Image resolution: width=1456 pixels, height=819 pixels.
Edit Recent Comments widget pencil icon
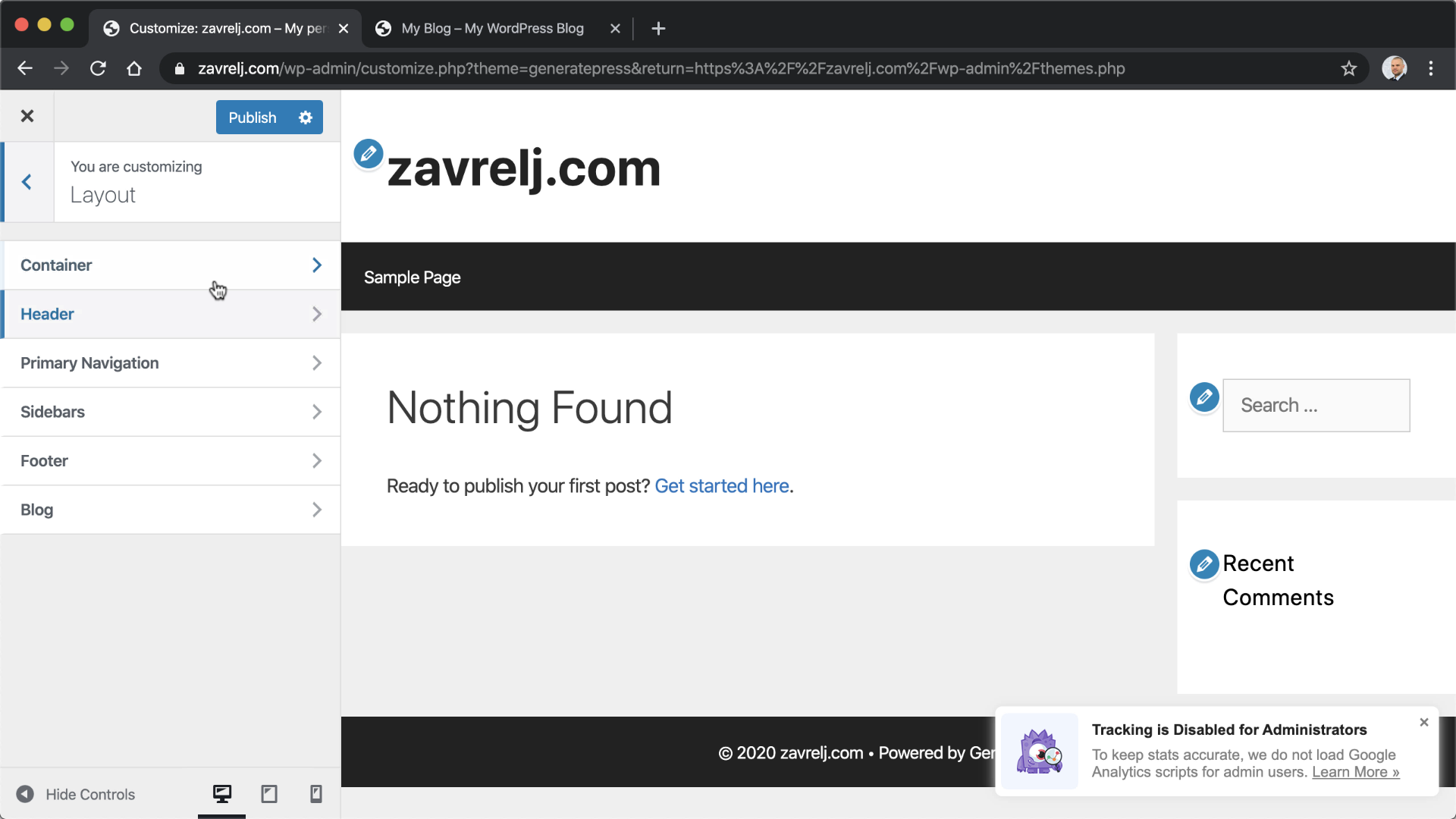[1204, 564]
